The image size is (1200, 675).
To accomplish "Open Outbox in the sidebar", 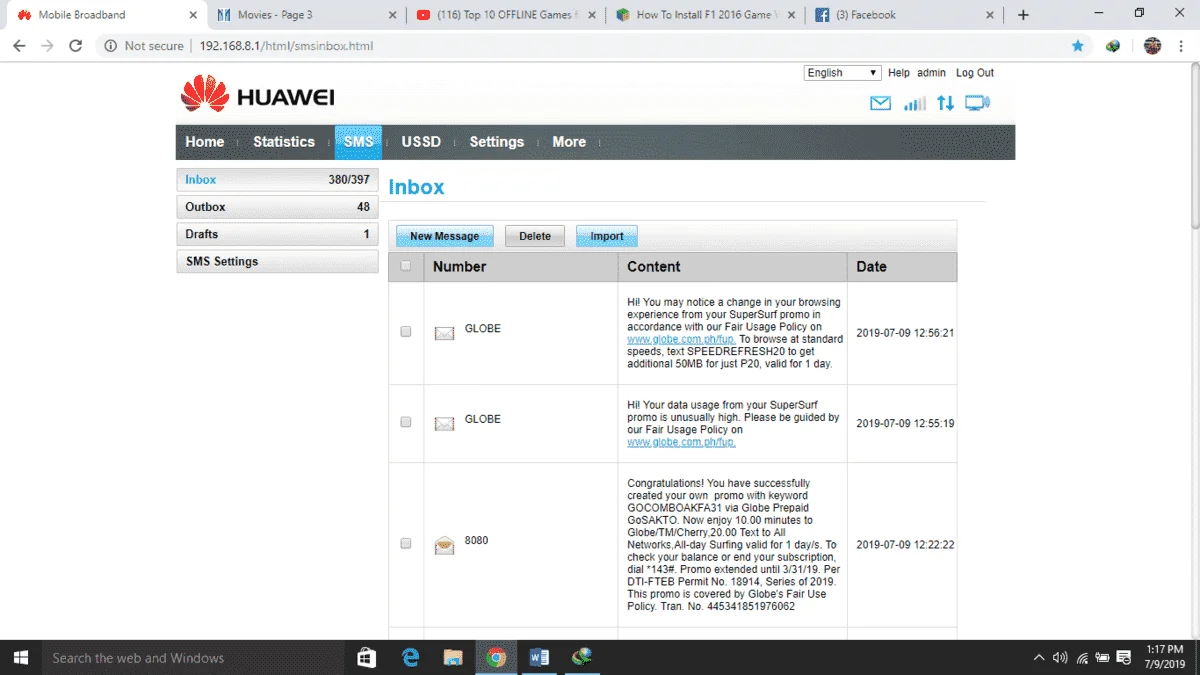I will (277, 207).
